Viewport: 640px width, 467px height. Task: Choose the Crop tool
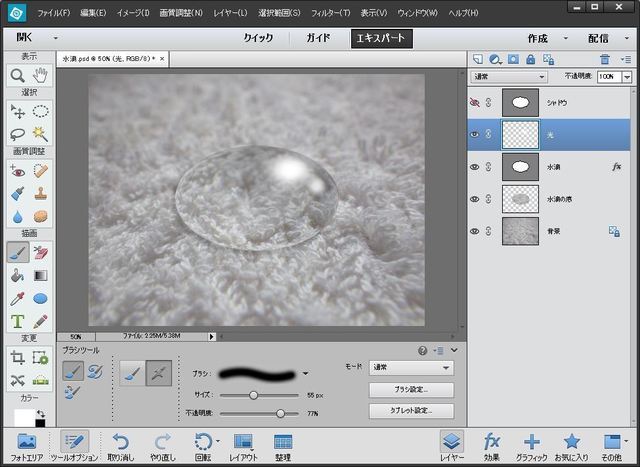tap(17, 357)
